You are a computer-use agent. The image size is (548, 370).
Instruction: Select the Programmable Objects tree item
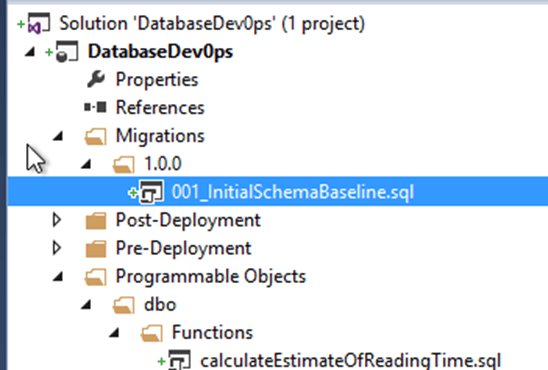(211, 276)
